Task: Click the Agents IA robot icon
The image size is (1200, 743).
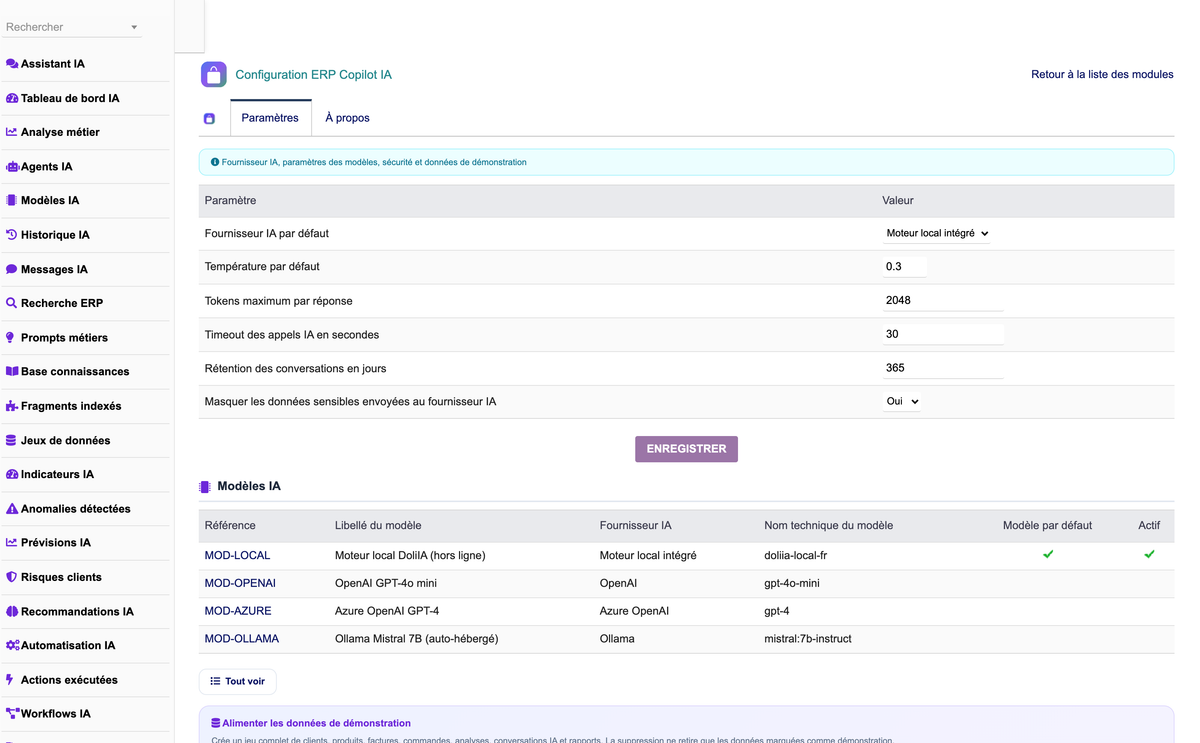Action: [12, 167]
